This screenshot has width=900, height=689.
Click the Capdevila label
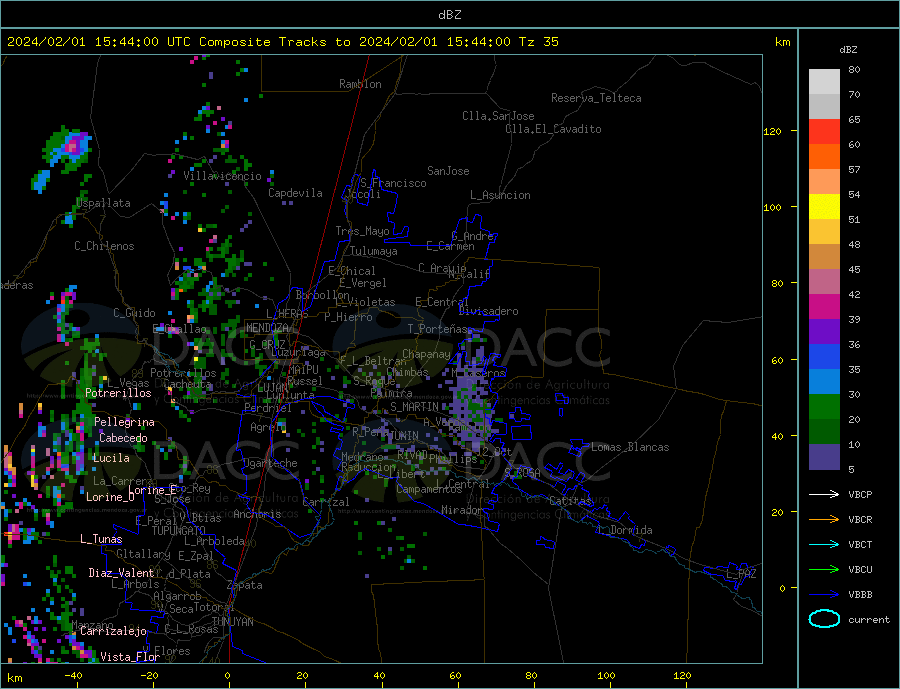click(295, 193)
